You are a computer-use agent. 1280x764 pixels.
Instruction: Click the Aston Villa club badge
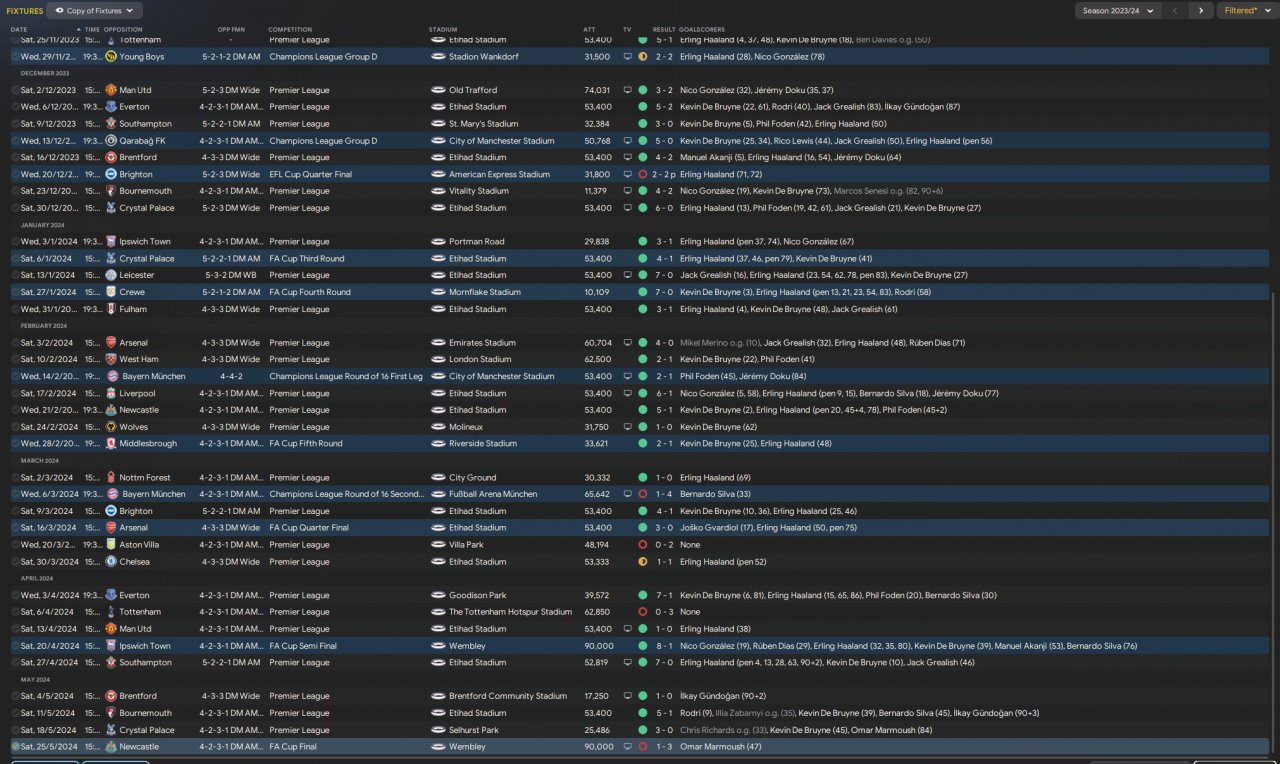(x=111, y=545)
